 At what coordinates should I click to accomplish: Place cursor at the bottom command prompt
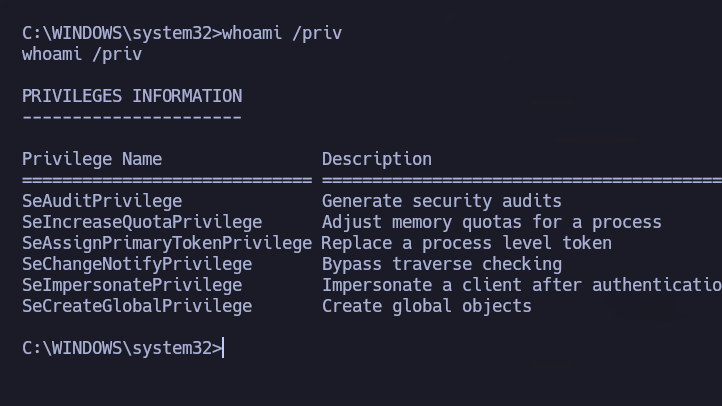click(x=224, y=348)
